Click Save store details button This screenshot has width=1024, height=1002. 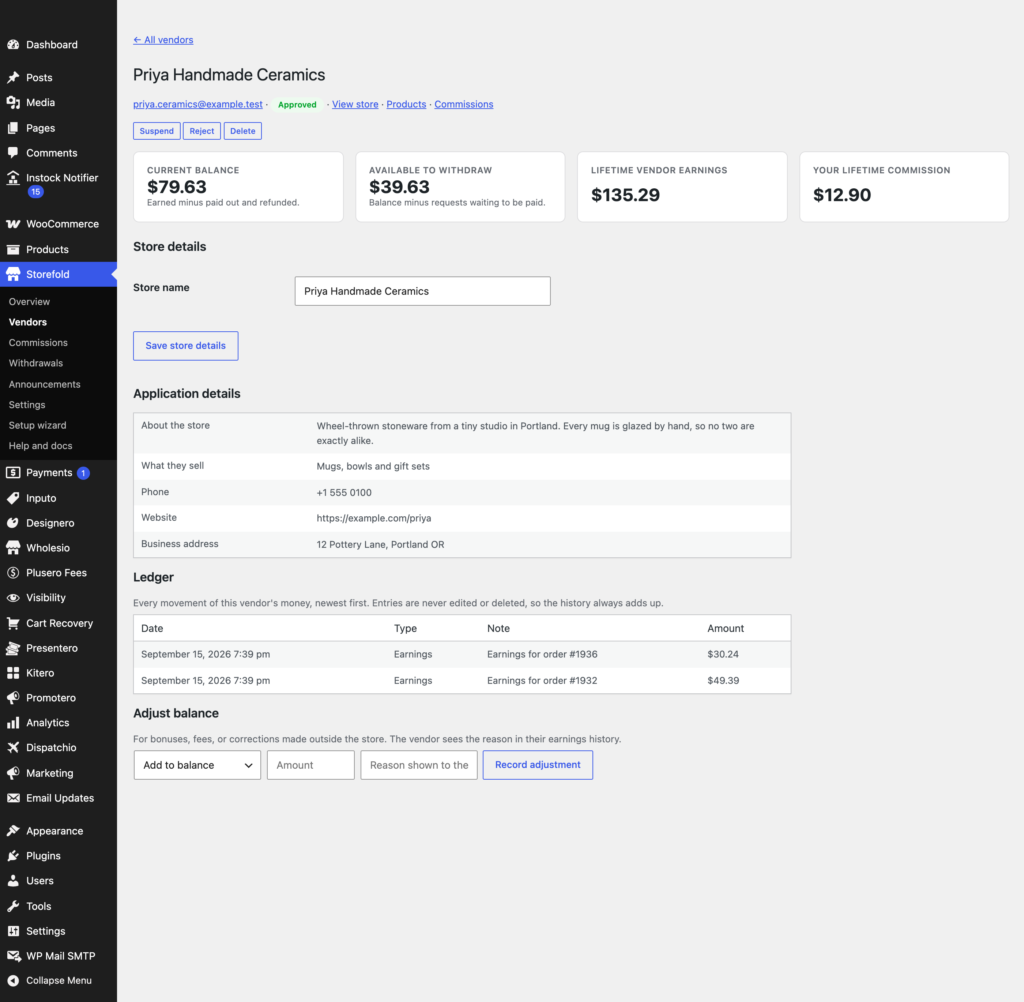(x=185, y=346)
